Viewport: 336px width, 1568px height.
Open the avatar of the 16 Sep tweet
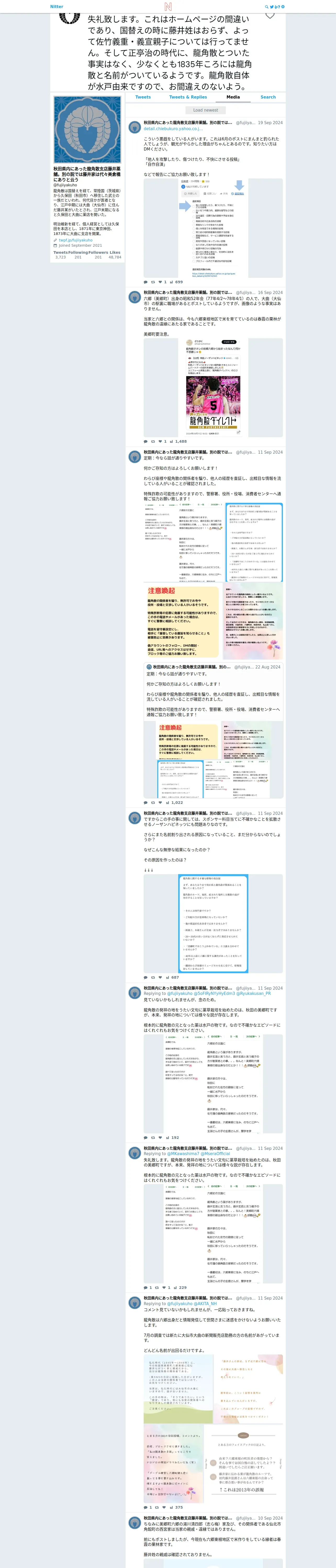point(135,297)
